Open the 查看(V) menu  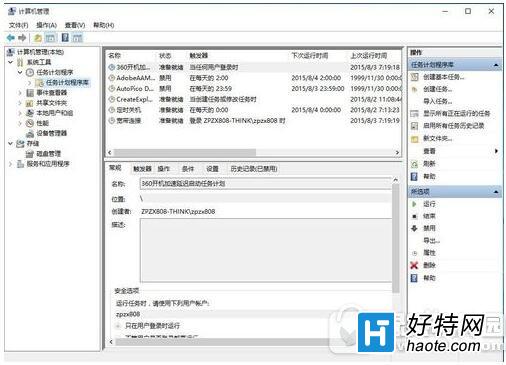(x=75, y=25)
